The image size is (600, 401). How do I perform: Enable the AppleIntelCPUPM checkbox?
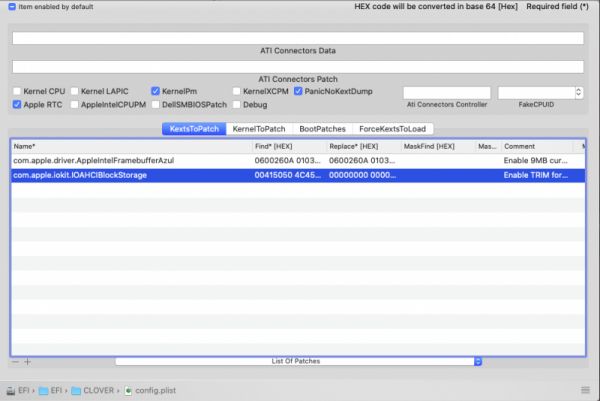[75, 104]
